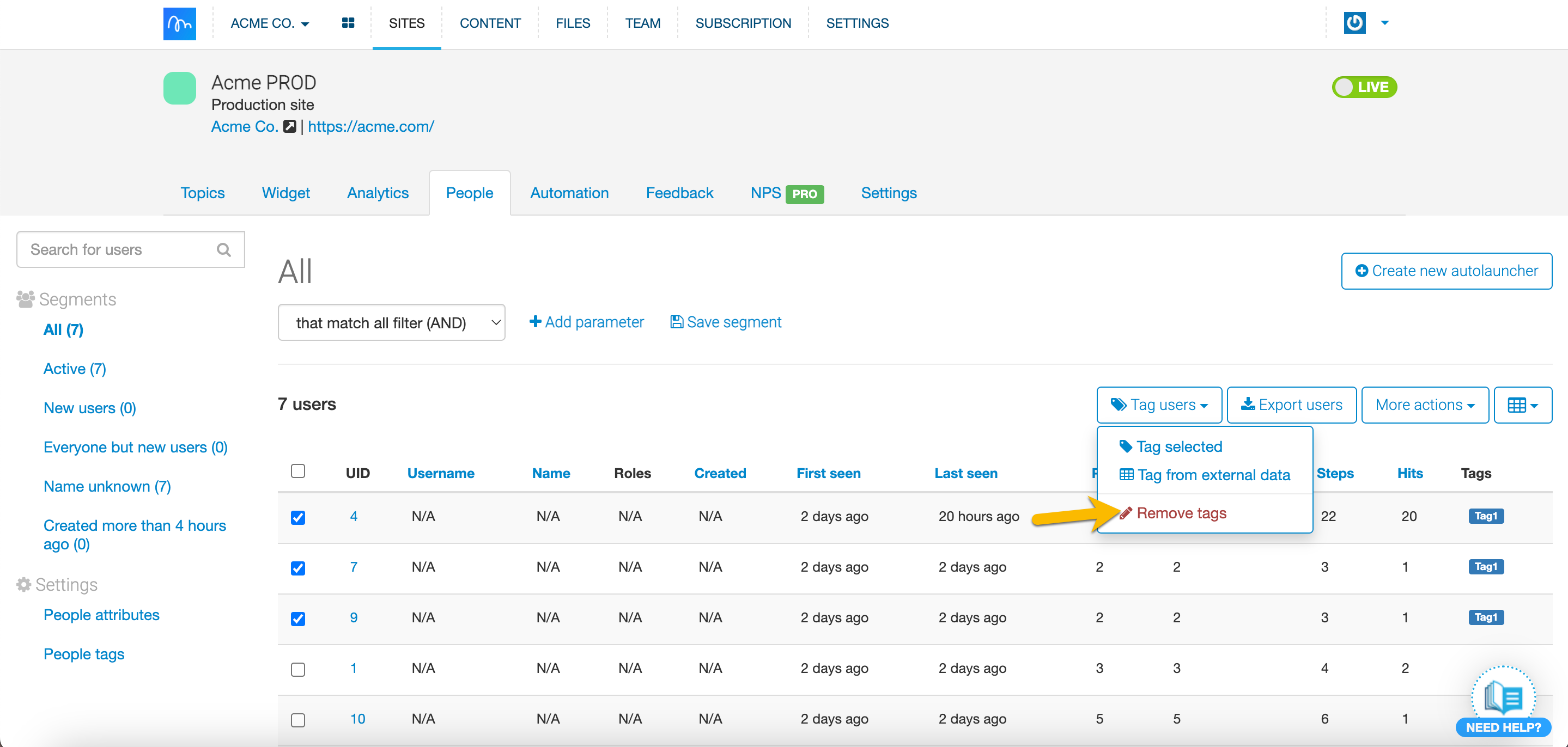
Task: Click the dashboard grid icon in top navigation
Action: click(x=348, y=23)
